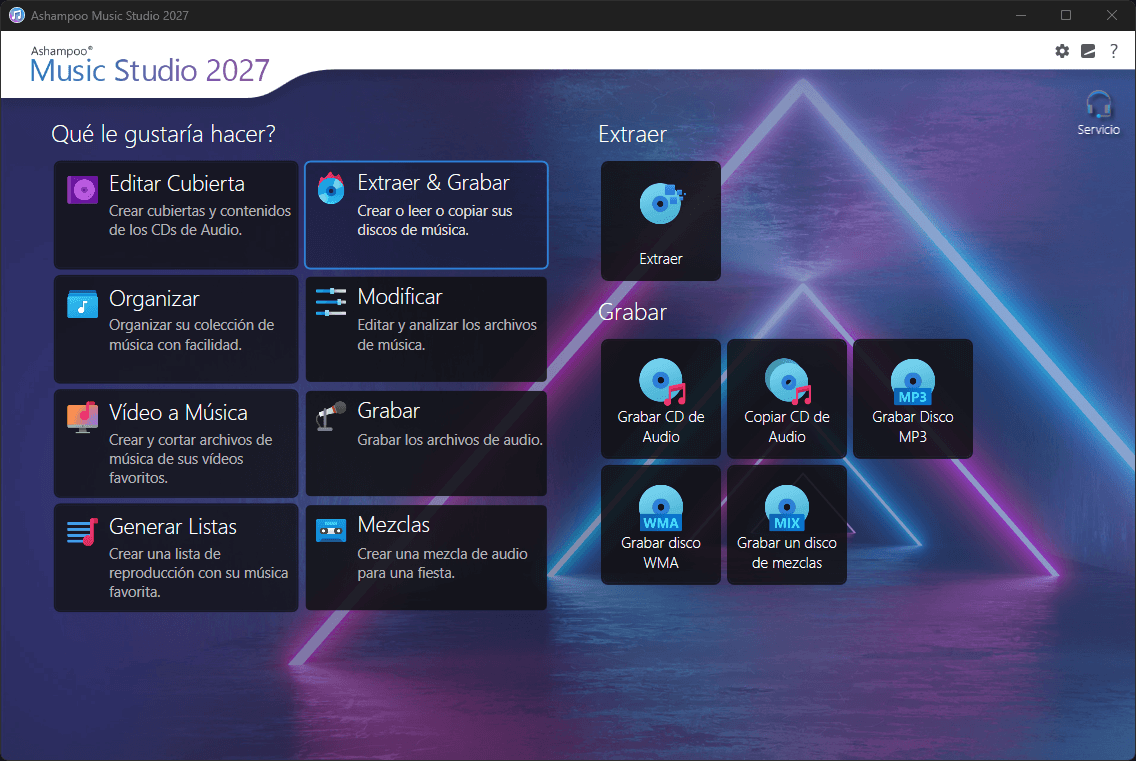Click the Grabar microphone tile
The image size is (1136, 761).
tap(426, 444)
